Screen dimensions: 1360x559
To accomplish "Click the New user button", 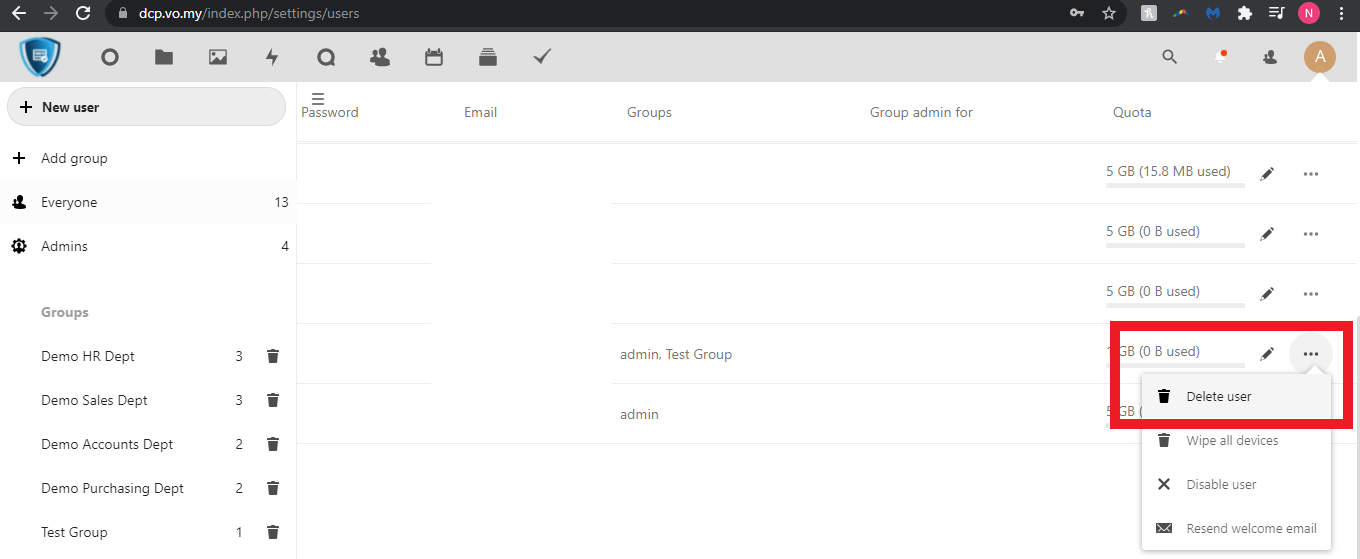I will pos(146,107).
